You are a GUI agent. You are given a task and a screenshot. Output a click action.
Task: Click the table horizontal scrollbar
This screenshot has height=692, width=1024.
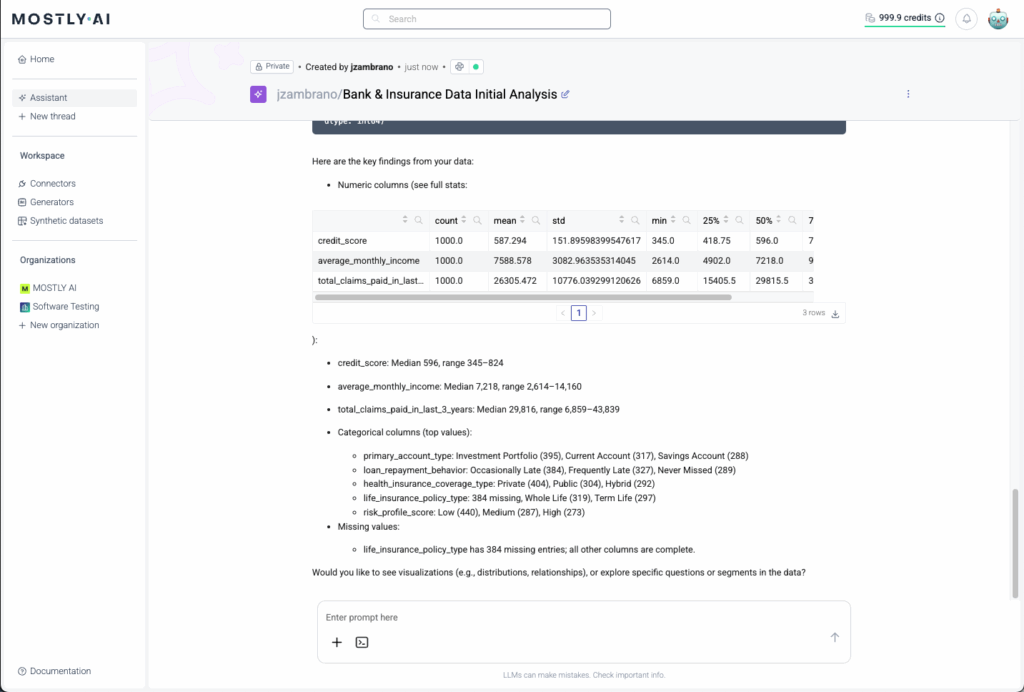click(523, 297)
